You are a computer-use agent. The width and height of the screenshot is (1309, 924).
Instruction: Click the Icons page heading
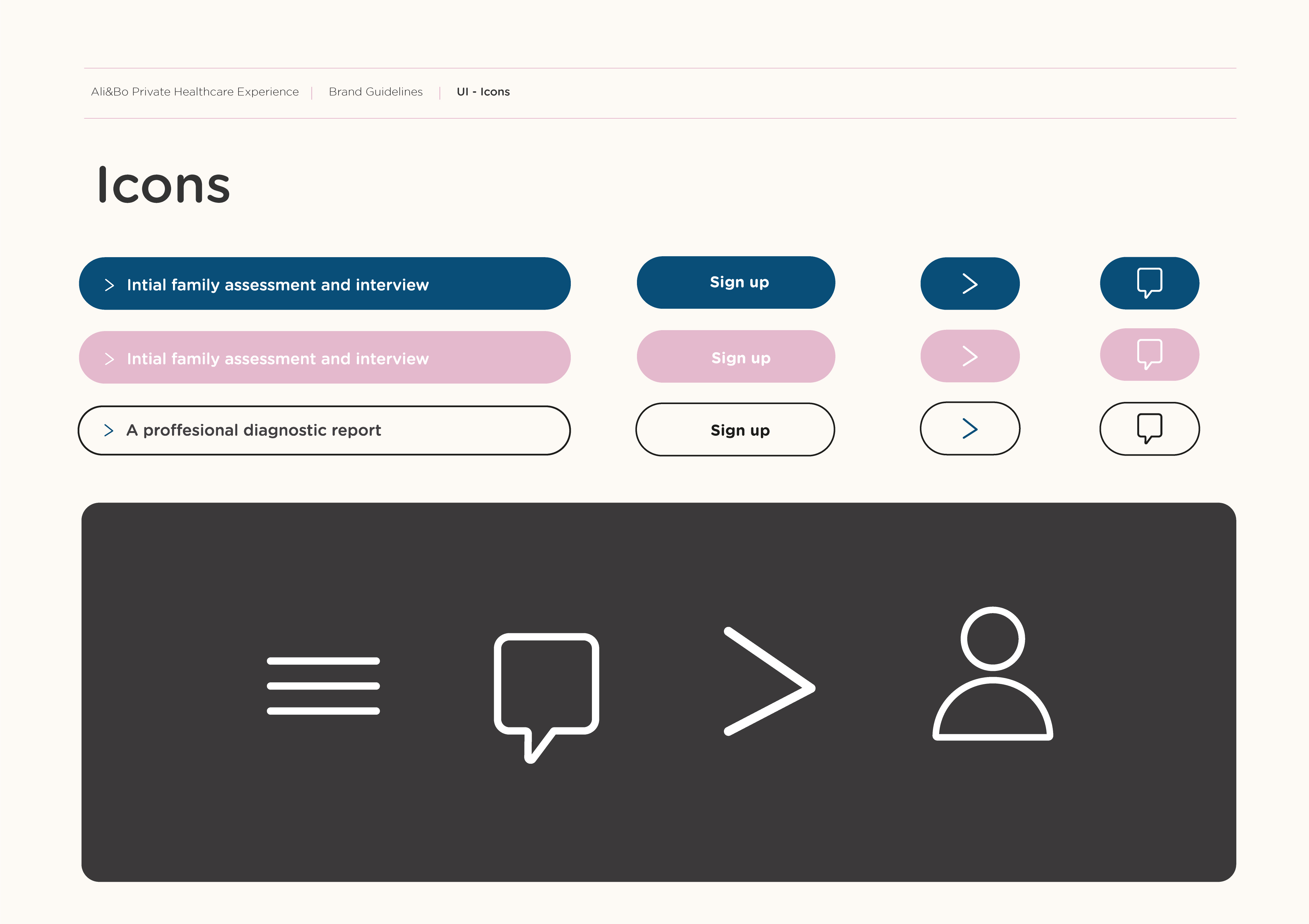tap(164, 185)
